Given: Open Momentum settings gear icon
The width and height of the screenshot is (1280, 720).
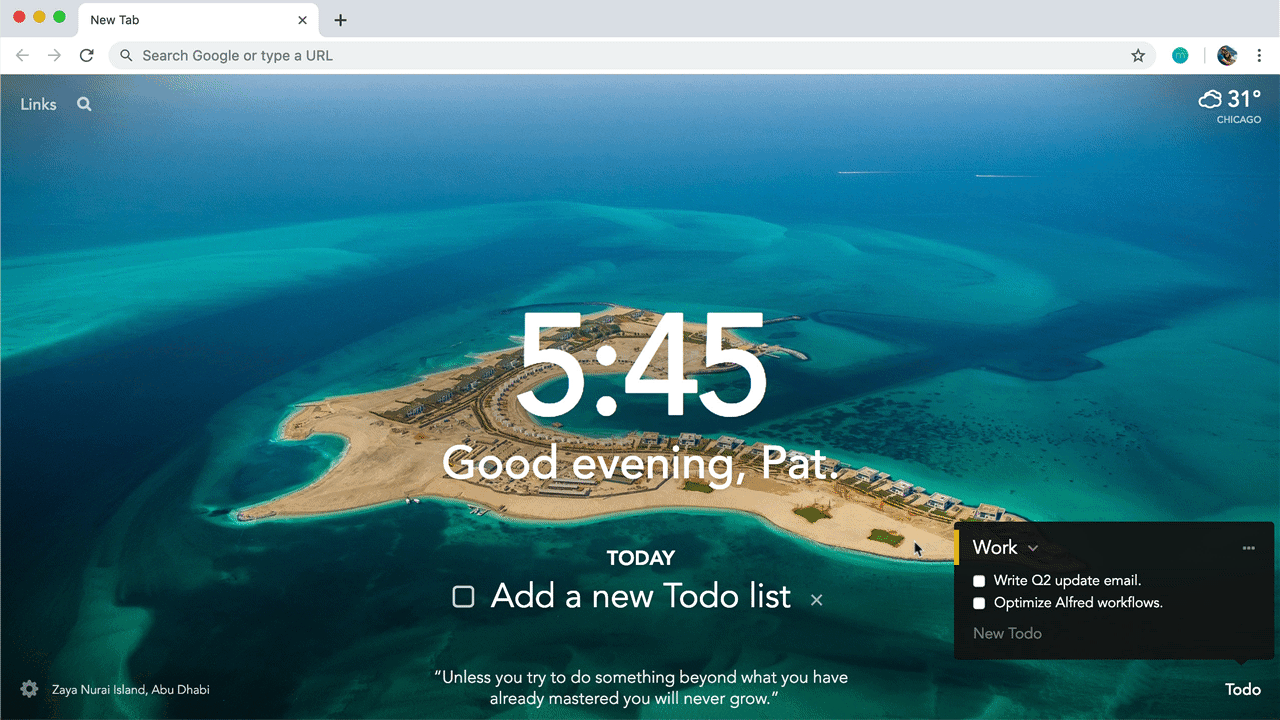Looking at the screenshot, I should [29, 689].
